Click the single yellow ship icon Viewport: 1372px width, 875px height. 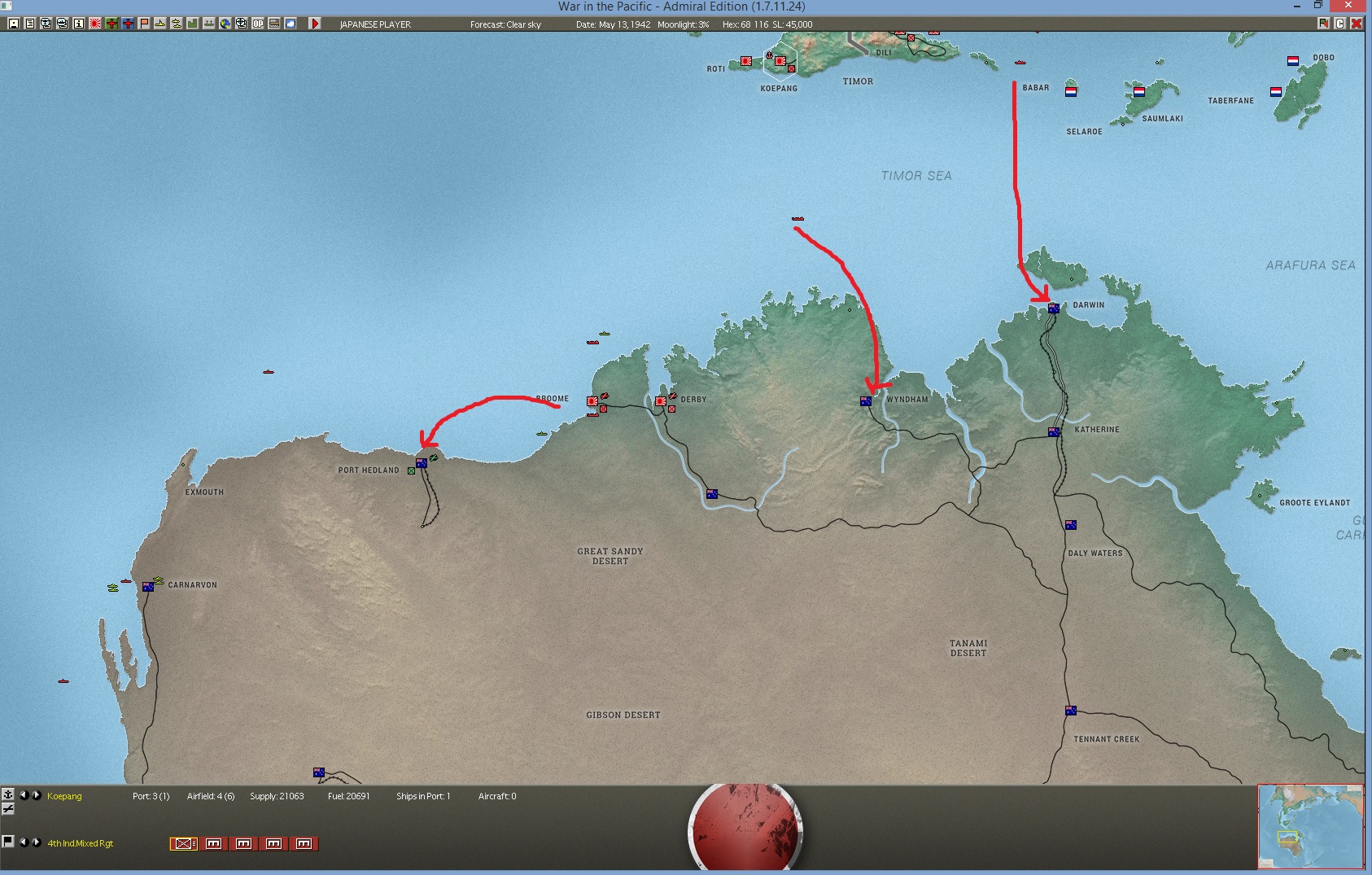(x=160, y=24)
